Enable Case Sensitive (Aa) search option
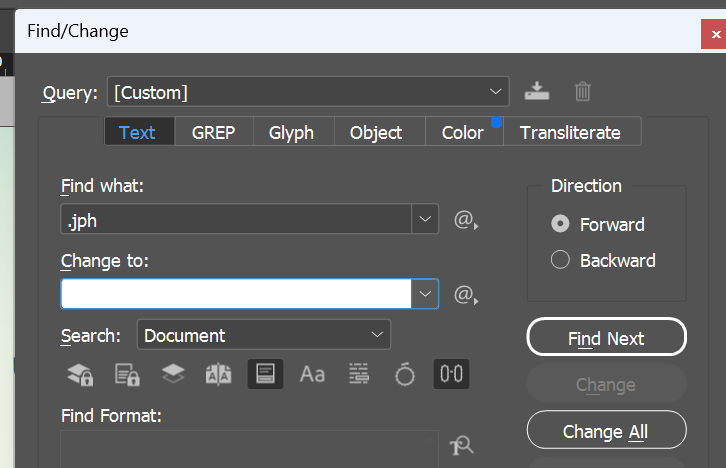The height and width of the screenshot is (468, 726). [x=312, y=374]
